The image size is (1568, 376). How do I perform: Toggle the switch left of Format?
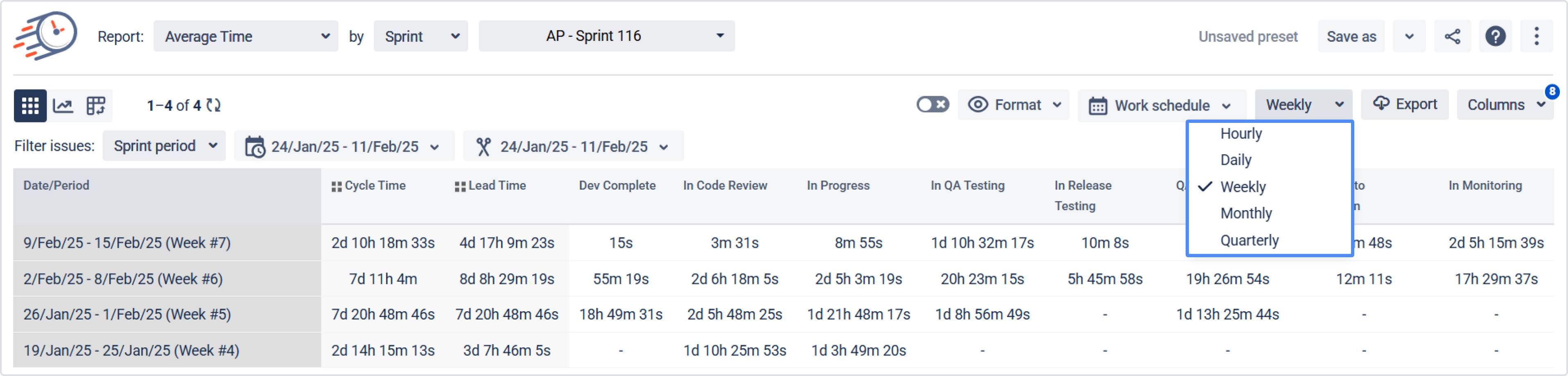click(932, 105)
